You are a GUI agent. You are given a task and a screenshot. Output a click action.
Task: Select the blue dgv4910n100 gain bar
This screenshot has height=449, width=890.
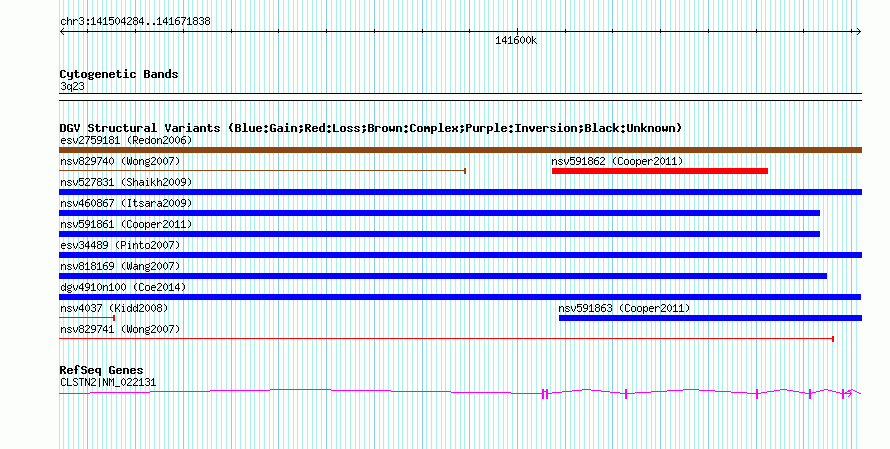[460, 297]
